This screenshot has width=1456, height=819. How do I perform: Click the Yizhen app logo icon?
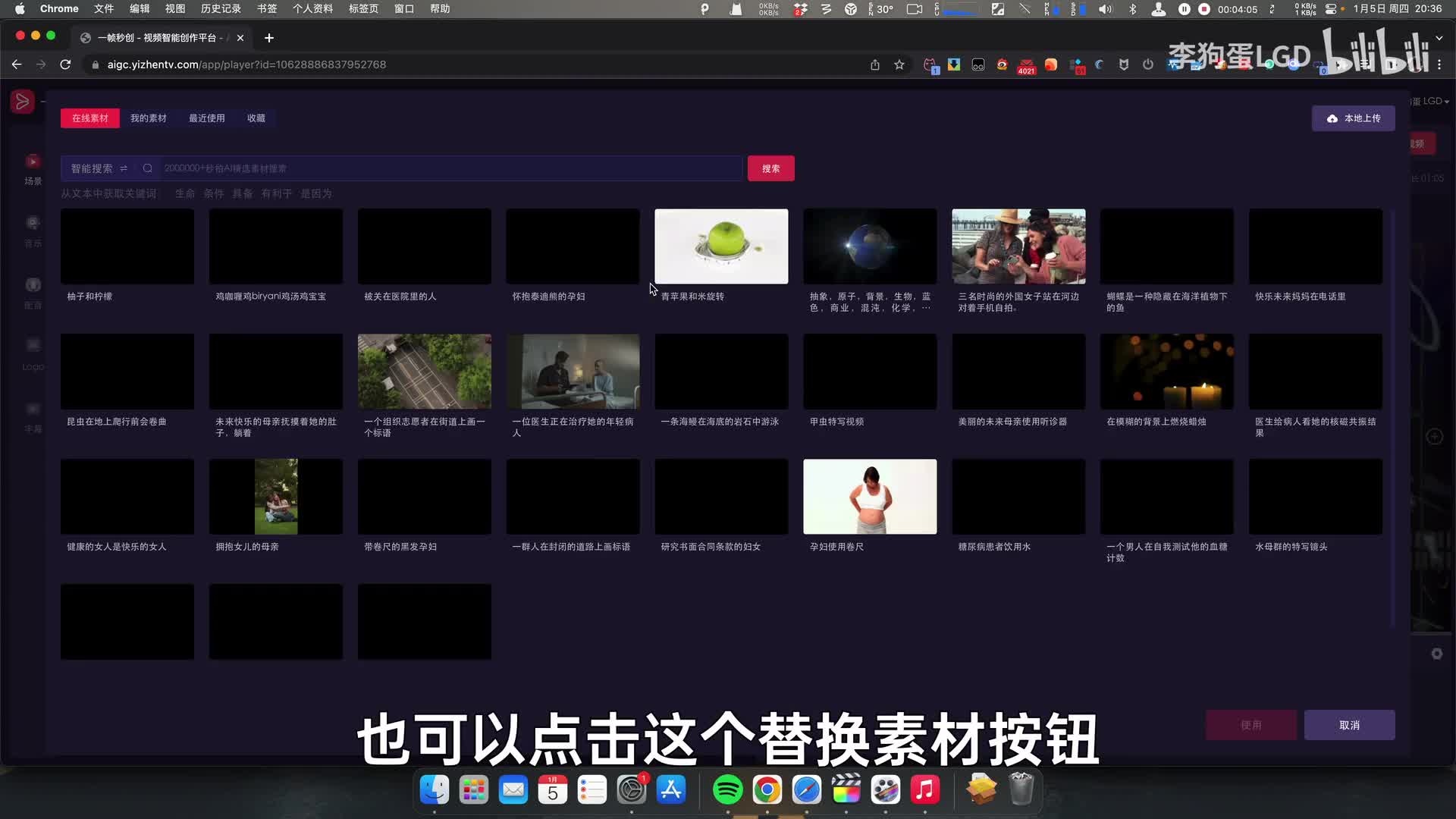pos(22,102)
